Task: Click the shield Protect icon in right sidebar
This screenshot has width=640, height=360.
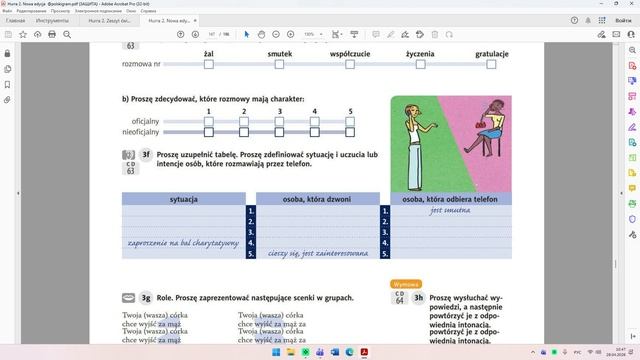Action: [632, 219]
